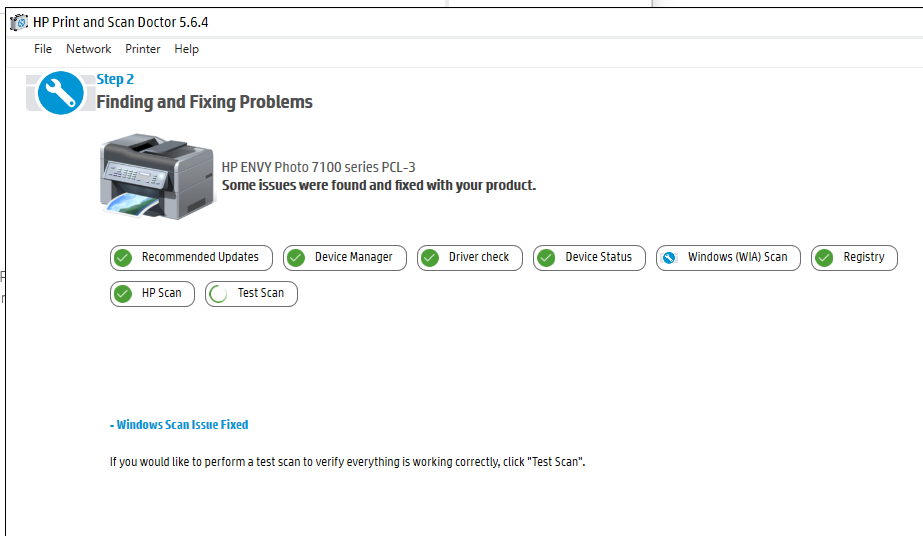Click the Windows Scan Issue Fixed link
923x536 pixels.
(180, 425)
